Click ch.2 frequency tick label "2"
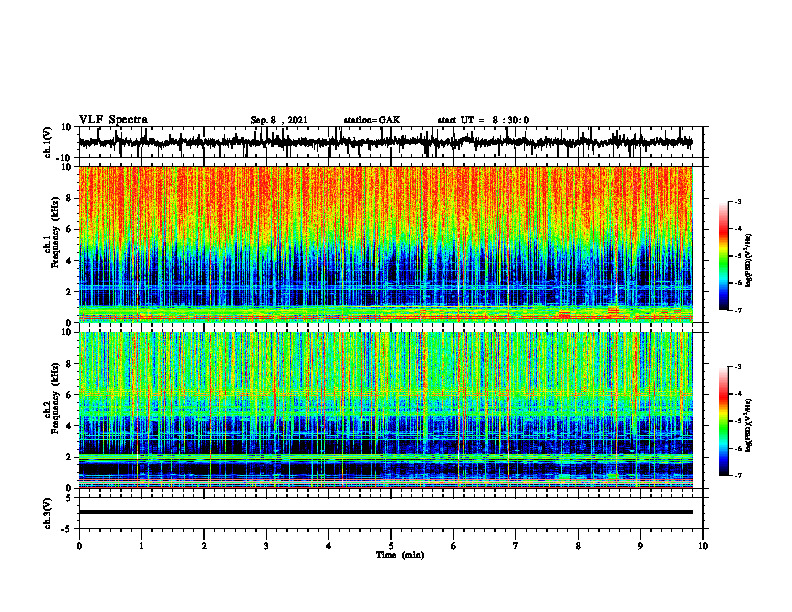The height and width of the screenshot is (612, 792). click(x=69, y=457)
